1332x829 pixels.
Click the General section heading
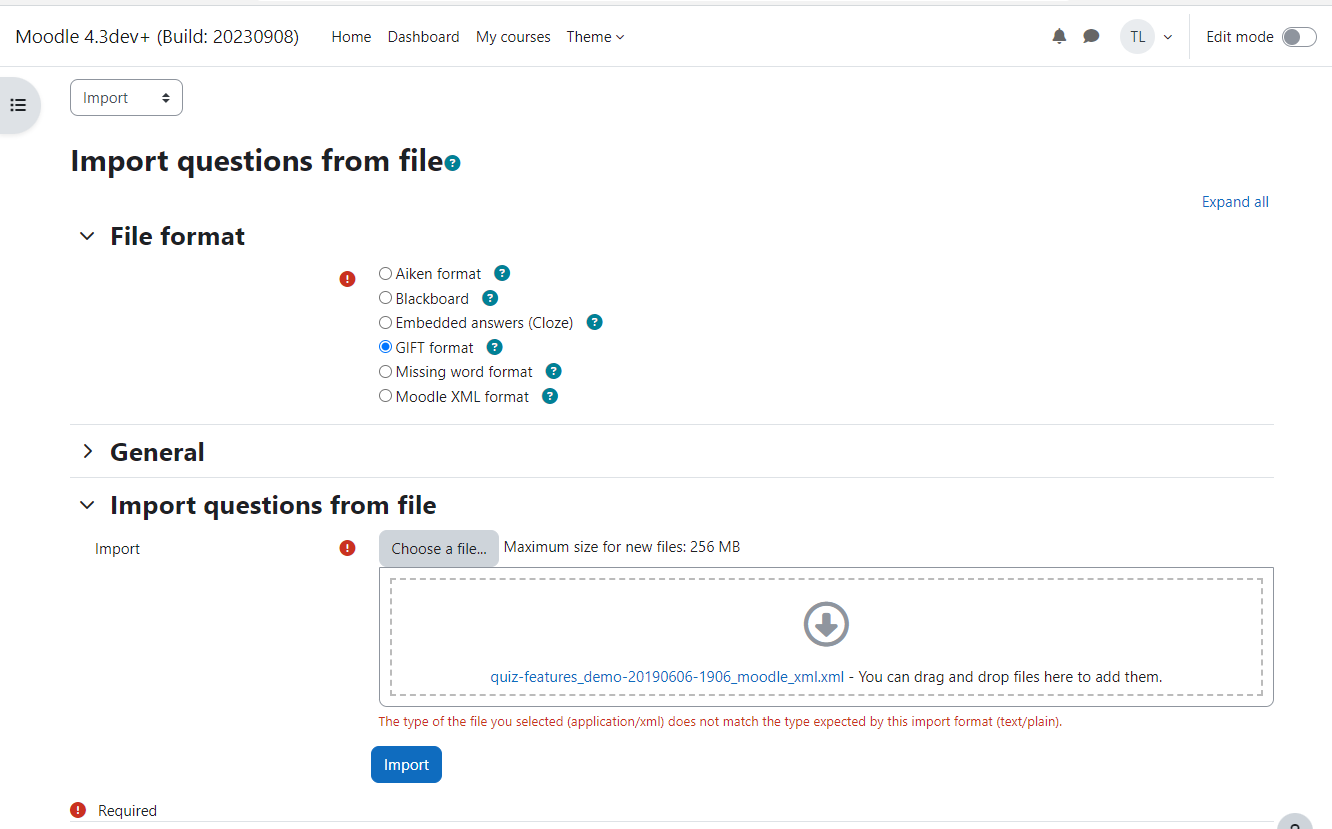tap(157, 452)
